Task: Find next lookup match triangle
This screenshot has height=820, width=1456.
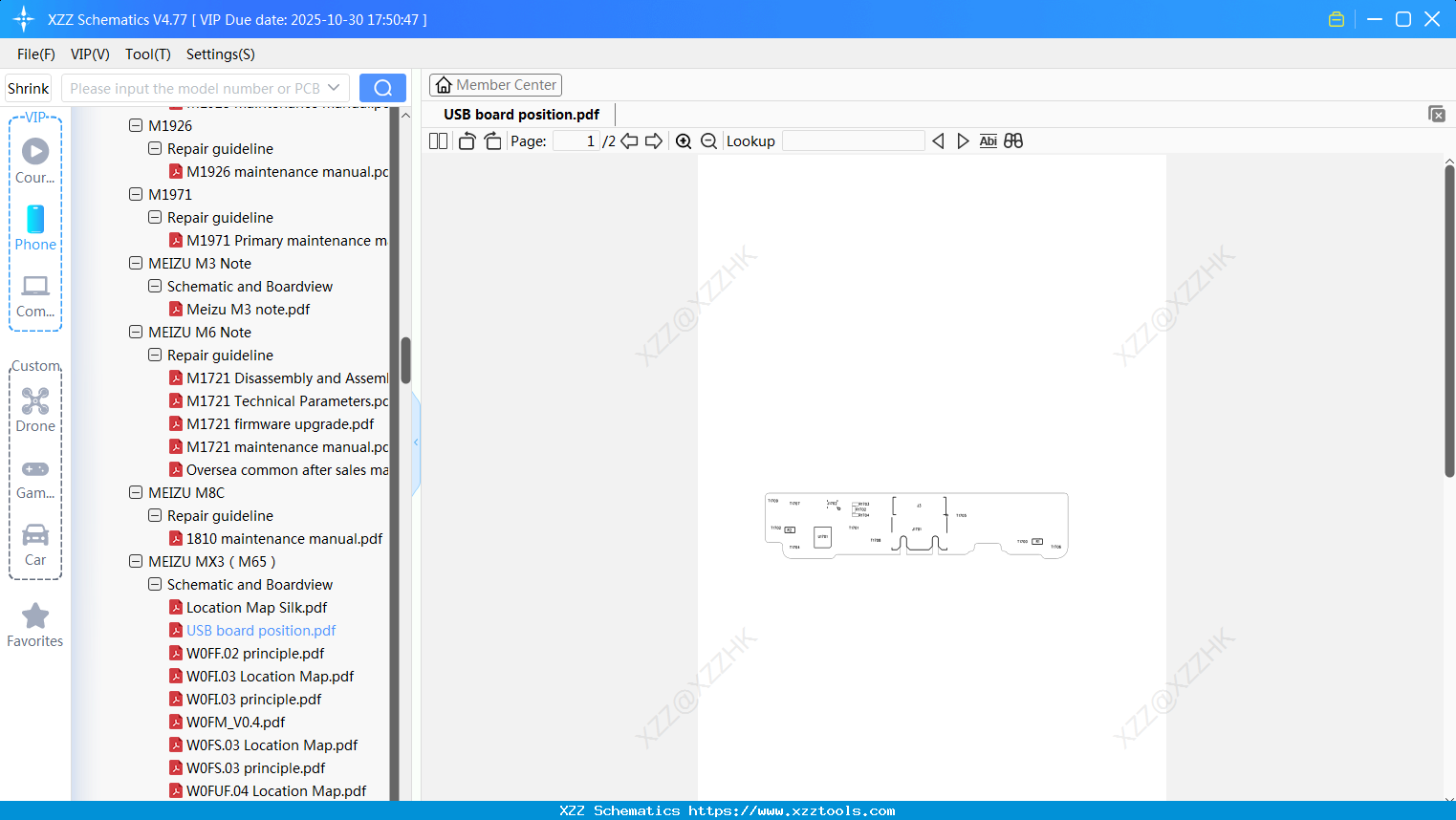Action: click(x=963, y=141)
